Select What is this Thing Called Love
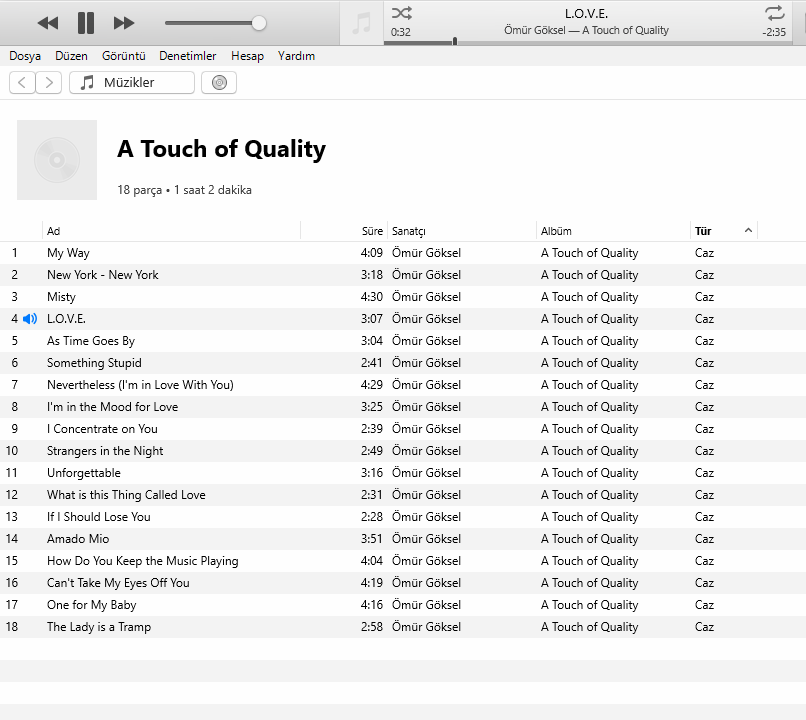Viewport: 806px width, 720px height. coord(126,495)
